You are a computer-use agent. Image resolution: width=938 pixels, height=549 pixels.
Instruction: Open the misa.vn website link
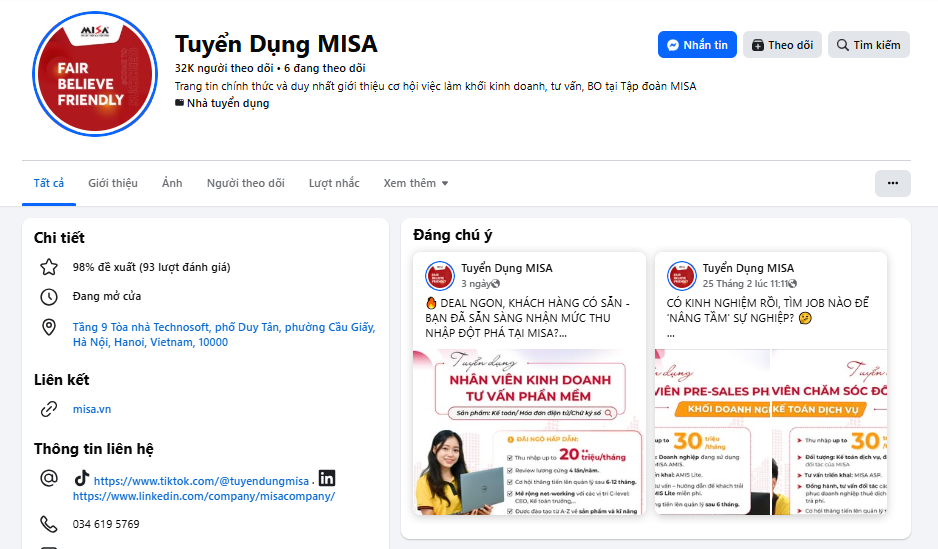92,409
